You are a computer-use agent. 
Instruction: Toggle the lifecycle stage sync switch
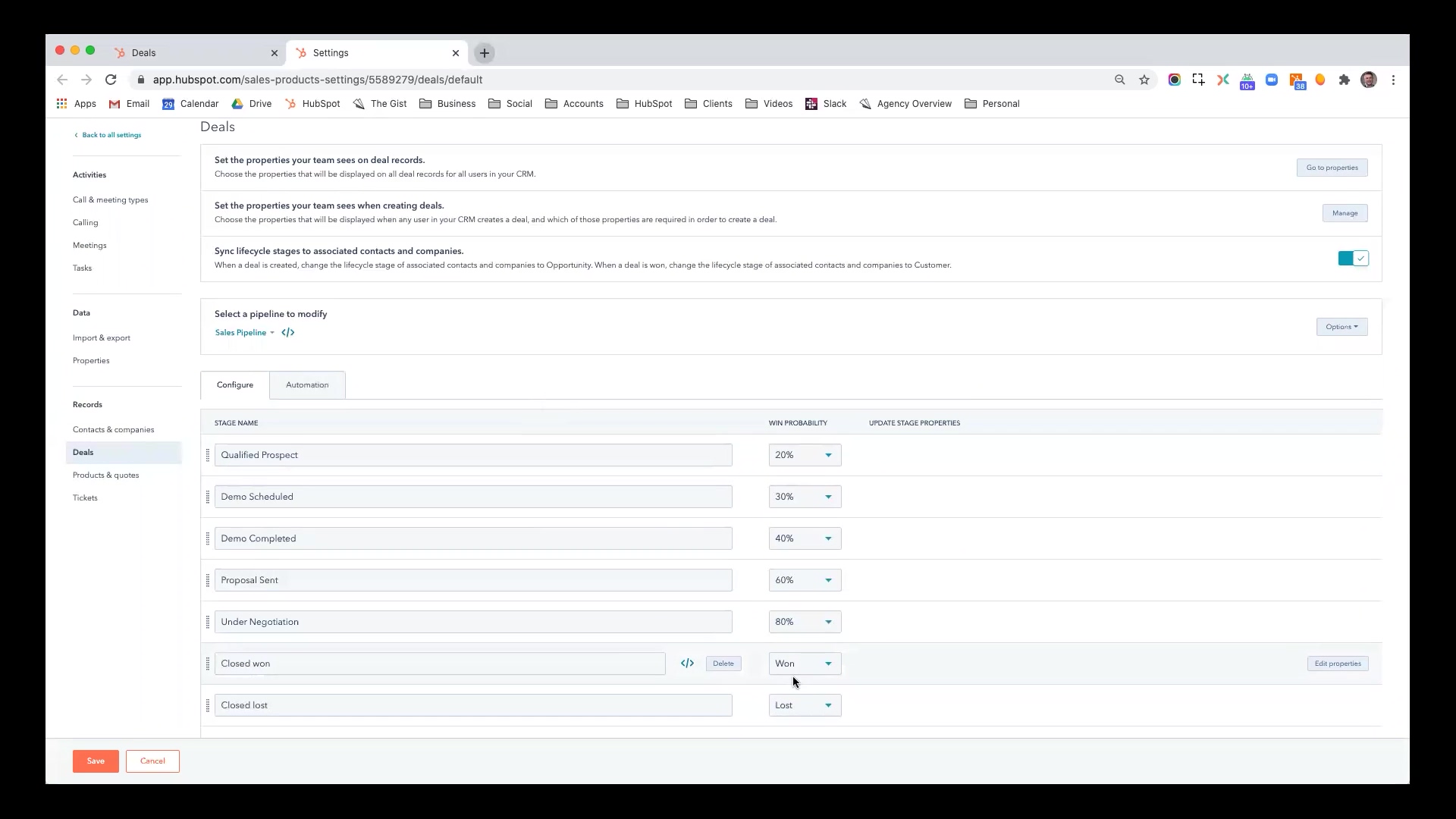tap(1353, 258)
